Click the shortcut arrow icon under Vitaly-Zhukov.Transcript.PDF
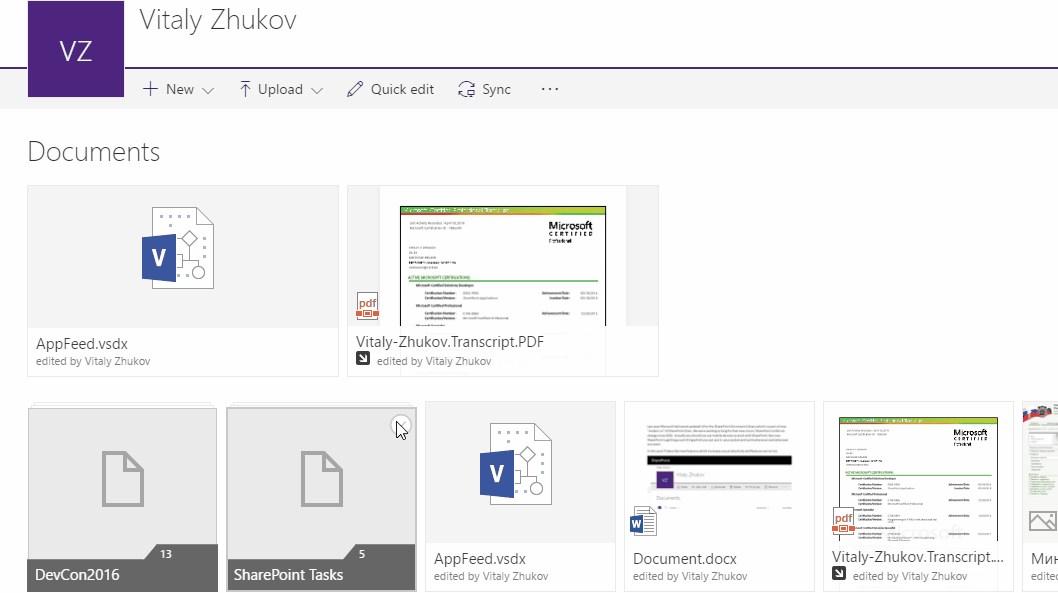The height and width of the screenshot is (593, 1058). [363, 359]
